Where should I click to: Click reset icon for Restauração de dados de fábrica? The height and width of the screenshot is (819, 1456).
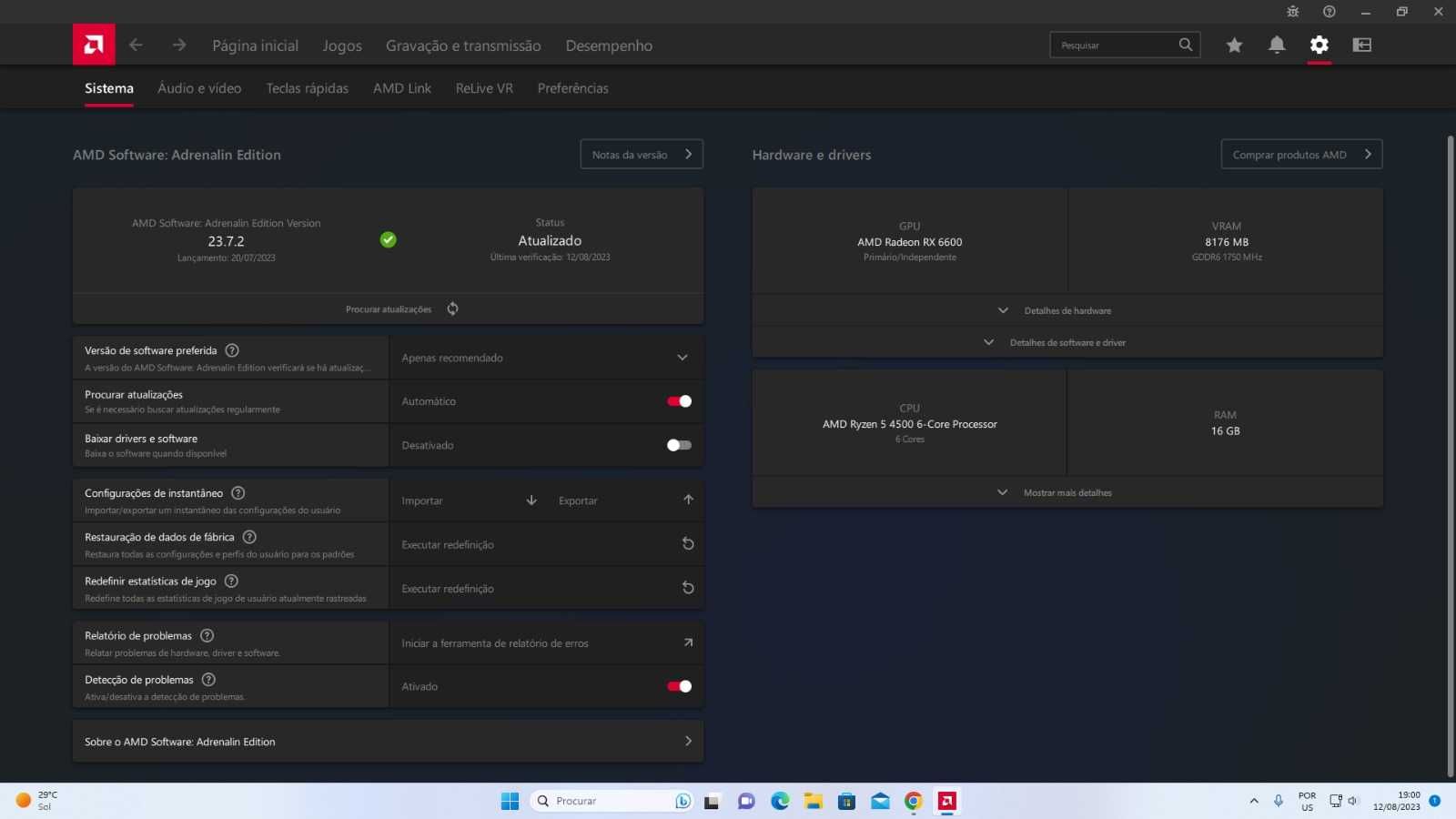[688, 544]
